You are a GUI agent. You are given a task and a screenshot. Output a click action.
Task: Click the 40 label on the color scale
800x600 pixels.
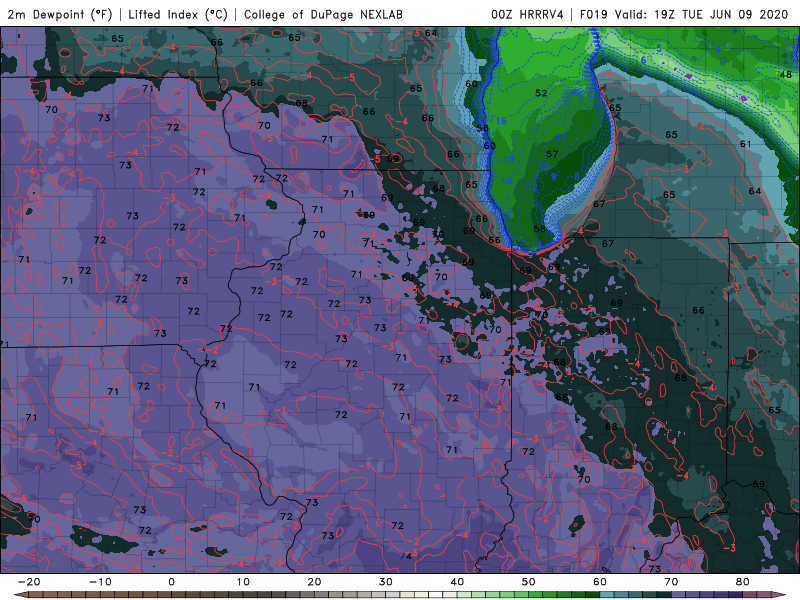(x=457, y=582)
